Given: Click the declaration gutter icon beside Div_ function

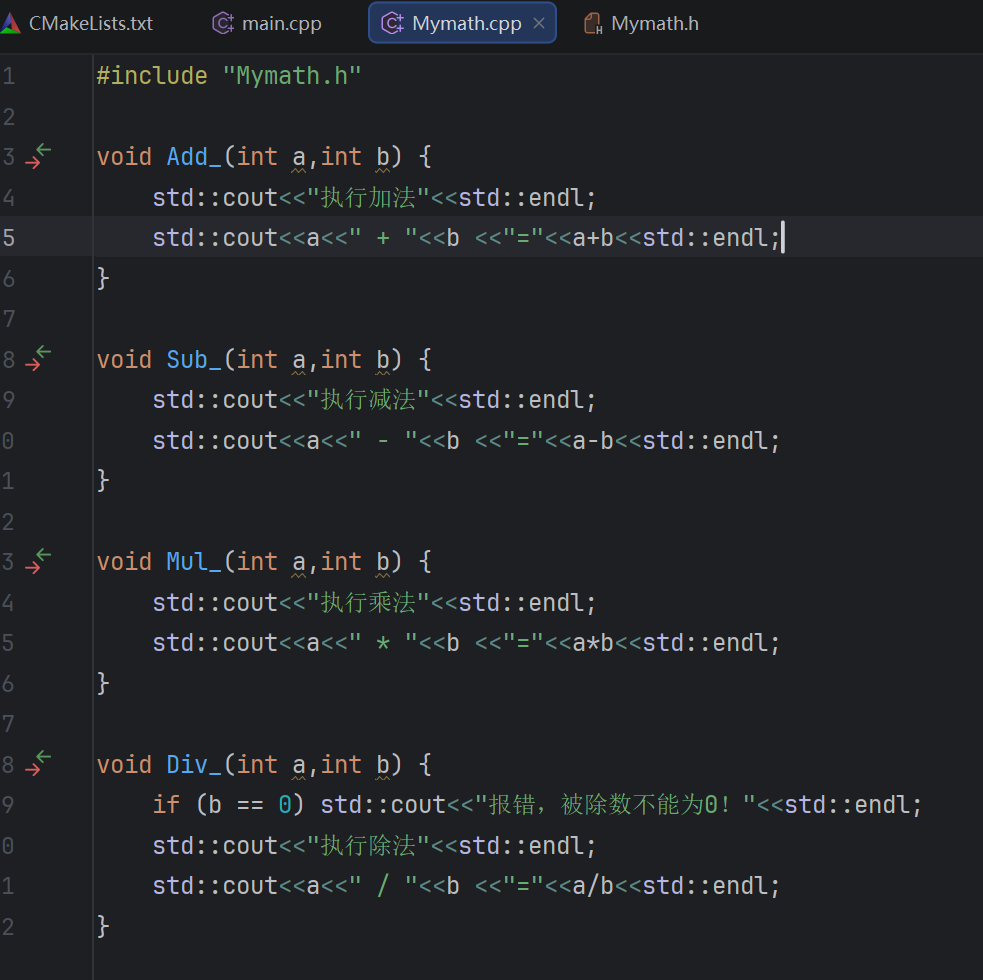Looking at the screenshot, I should click(x=38, y=764).
